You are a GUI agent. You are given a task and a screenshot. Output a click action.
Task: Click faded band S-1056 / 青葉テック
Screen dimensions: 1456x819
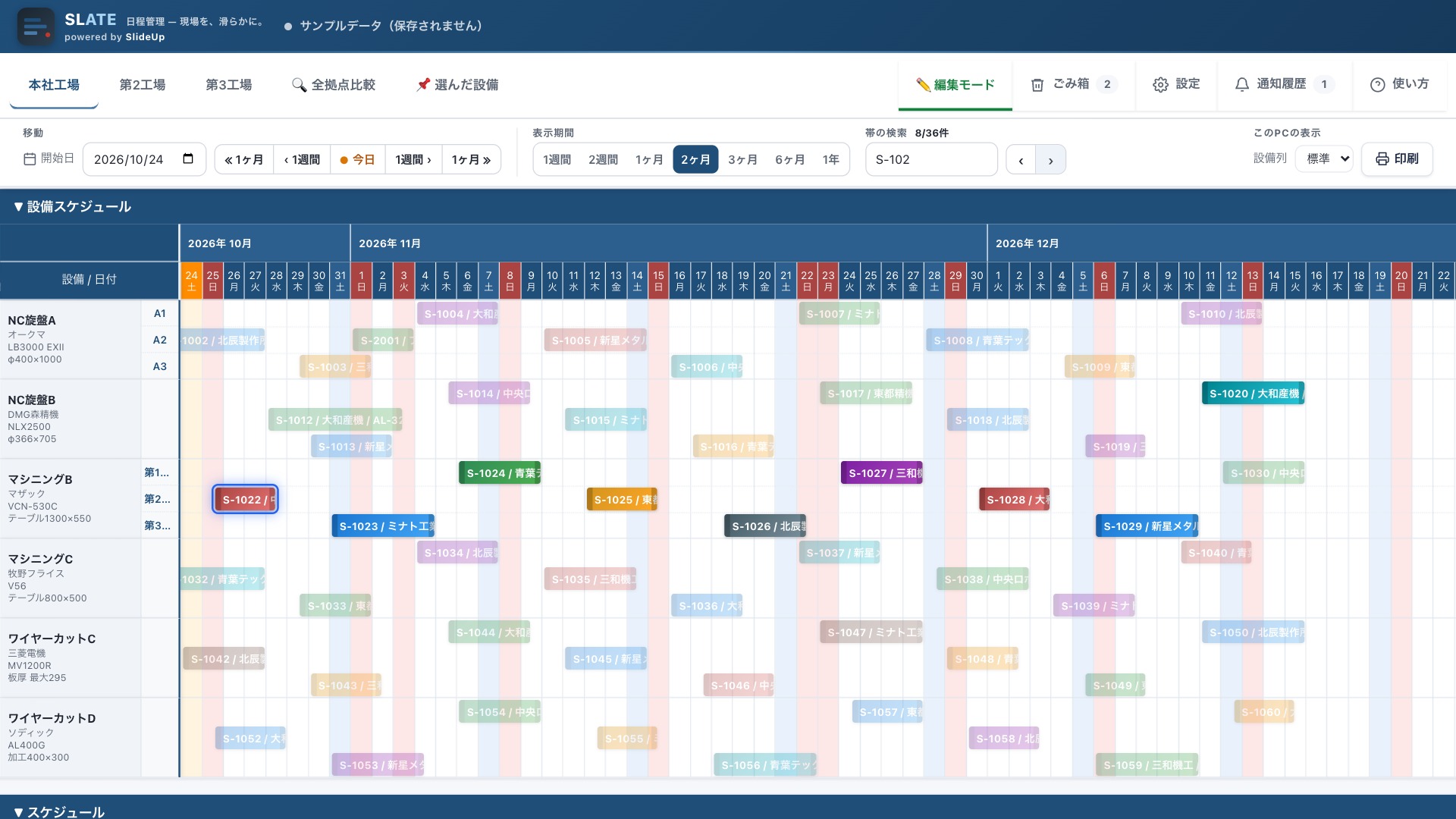pyautogui.click(x=765, y=765)
